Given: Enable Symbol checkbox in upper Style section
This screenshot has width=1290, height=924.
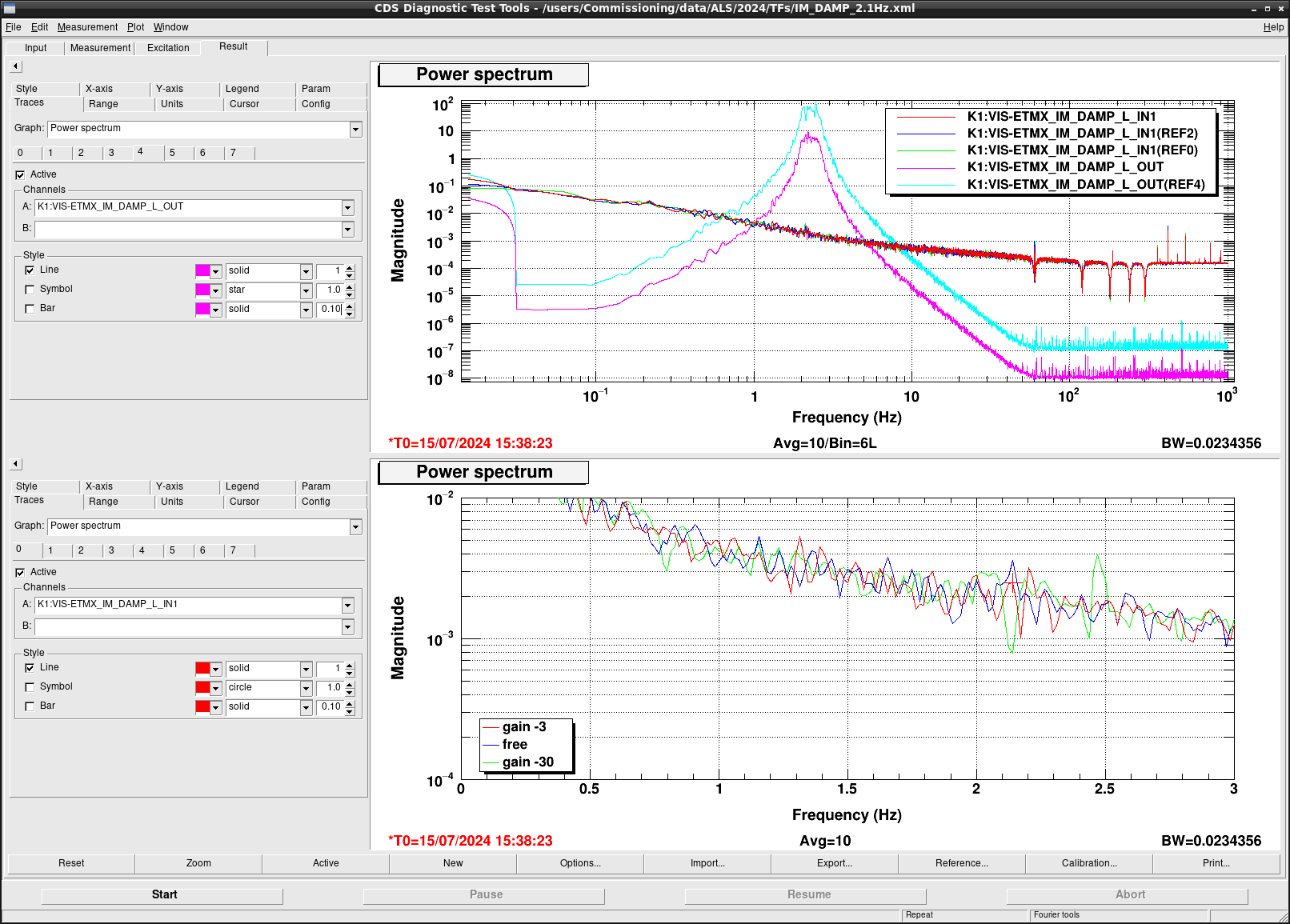Looking at the screenshot, I should coord(30,290).
